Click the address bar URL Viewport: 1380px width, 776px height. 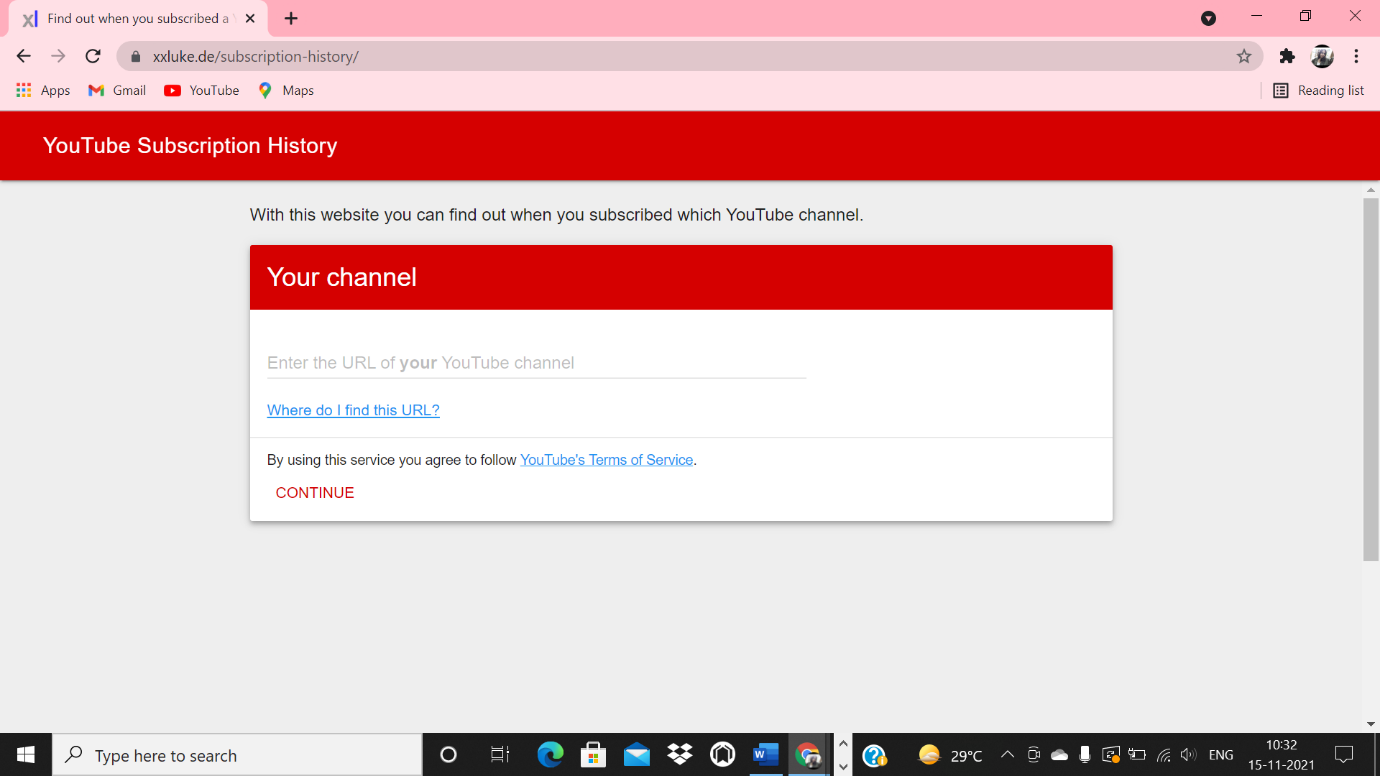tap(255, 57)
